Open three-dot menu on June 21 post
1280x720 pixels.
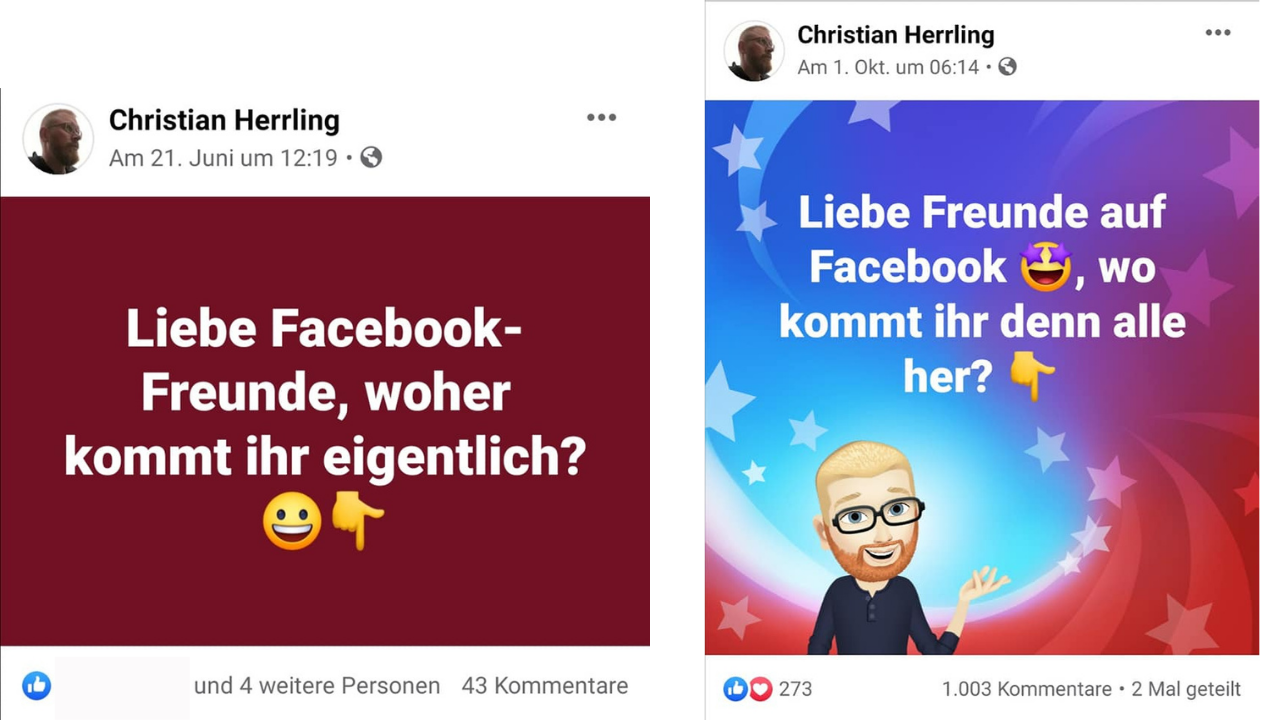(601, 118)
